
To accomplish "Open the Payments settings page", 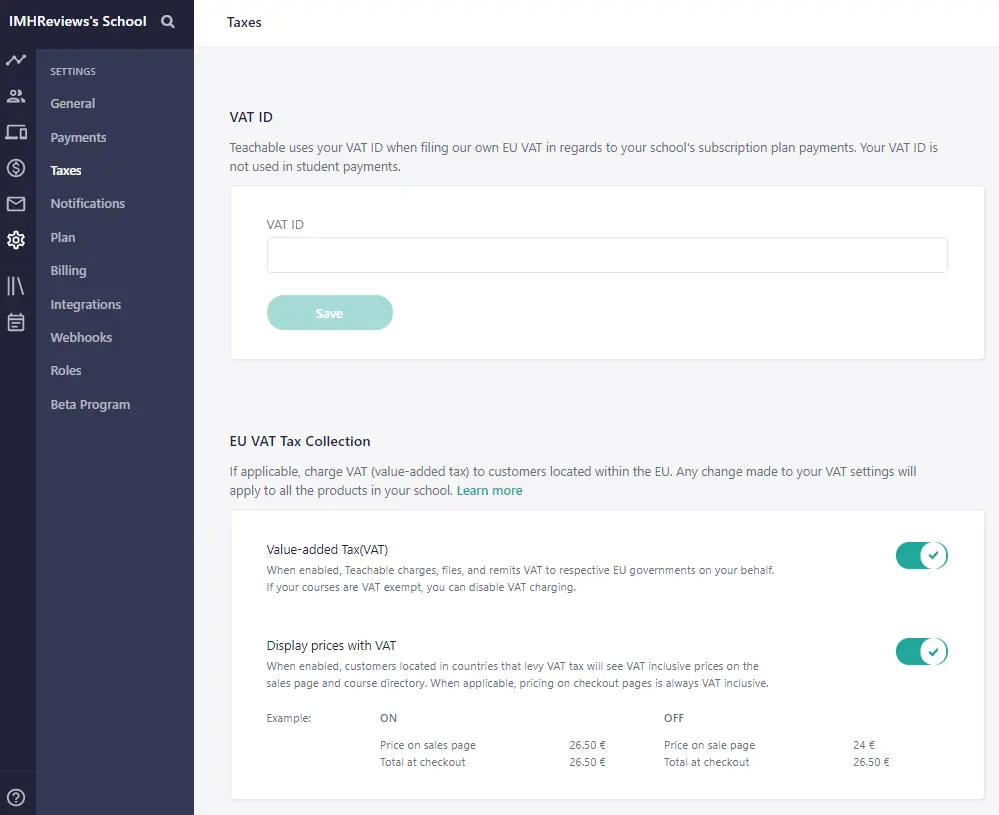I will pos(78,138).
